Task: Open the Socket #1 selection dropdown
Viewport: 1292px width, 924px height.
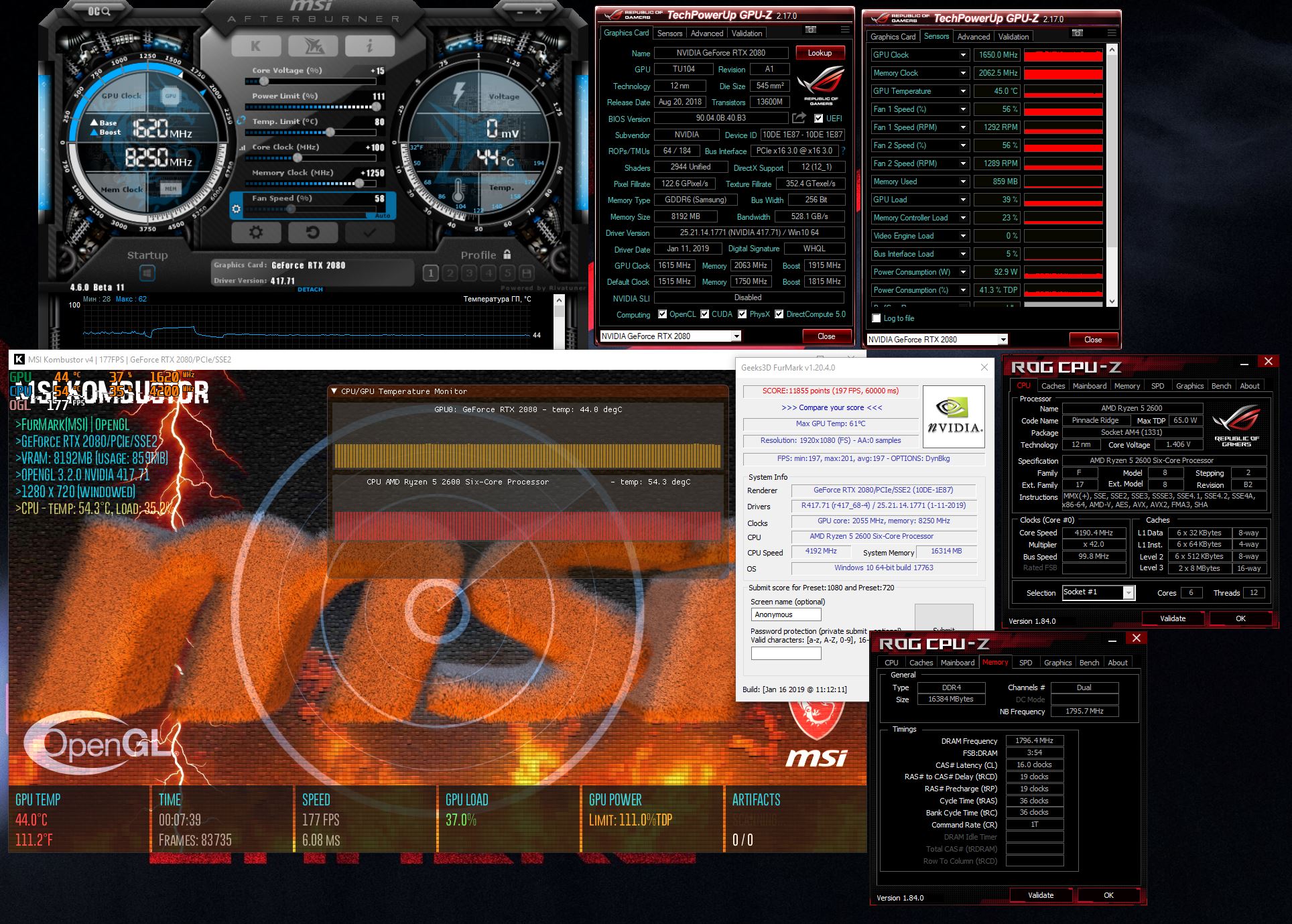Action: click(x=1128, y=593)
